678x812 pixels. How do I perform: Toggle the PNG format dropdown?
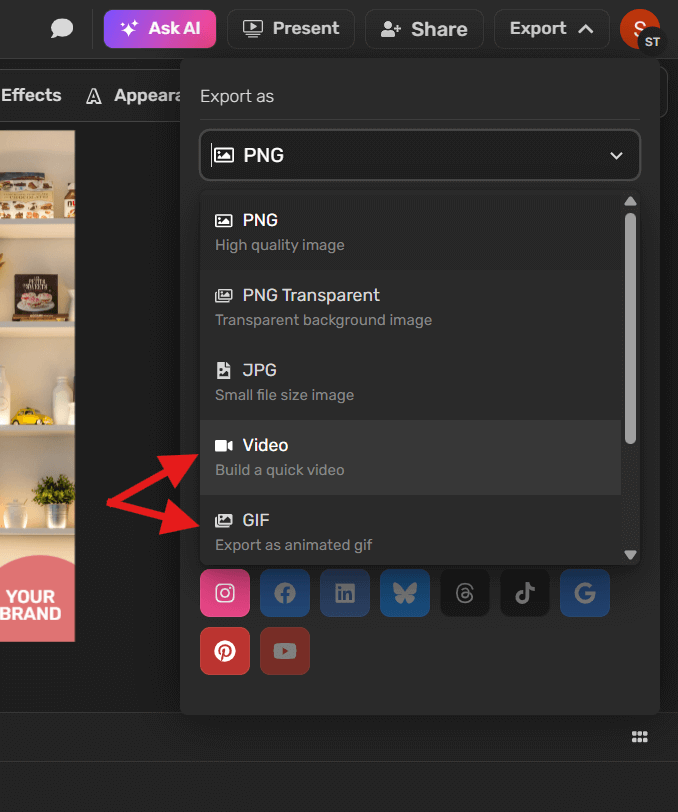420,155
